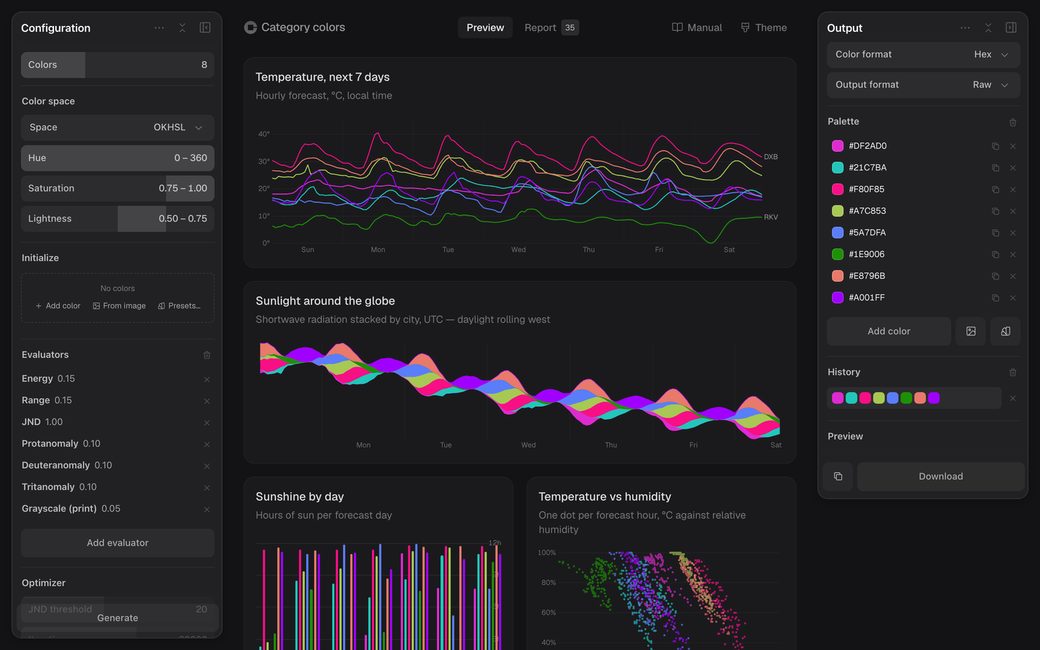
Task: Delete #E8796B from the palette
Action: (1013, 276)
